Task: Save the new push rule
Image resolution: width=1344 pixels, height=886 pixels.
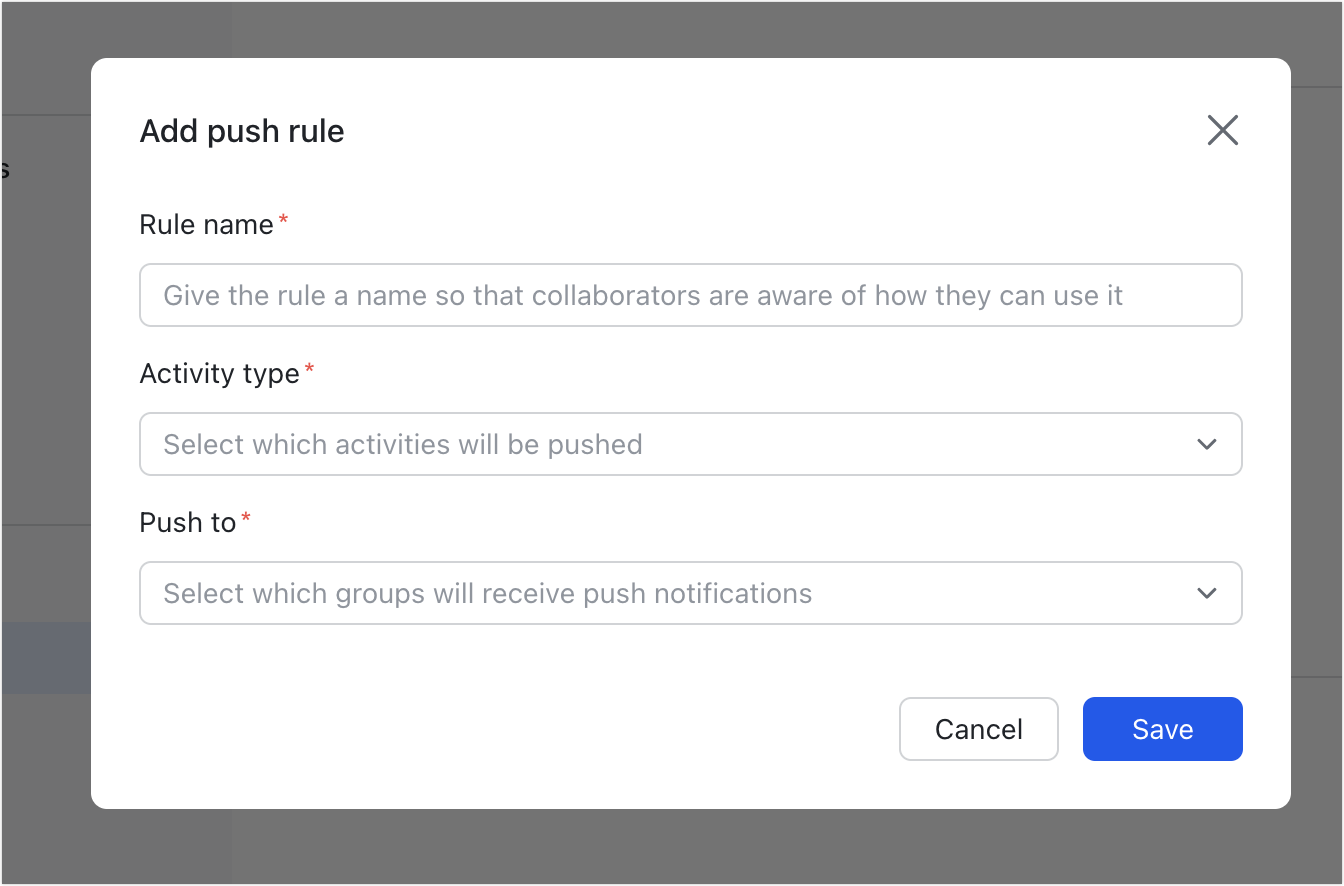Action: (1162, 729)
